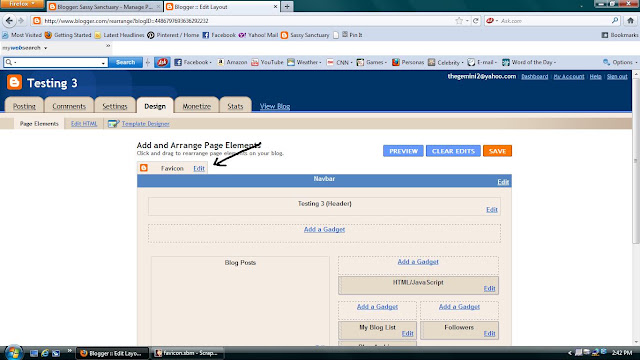Switch to the Comments tab
This screenshot has height=360, width=640.
69,106
